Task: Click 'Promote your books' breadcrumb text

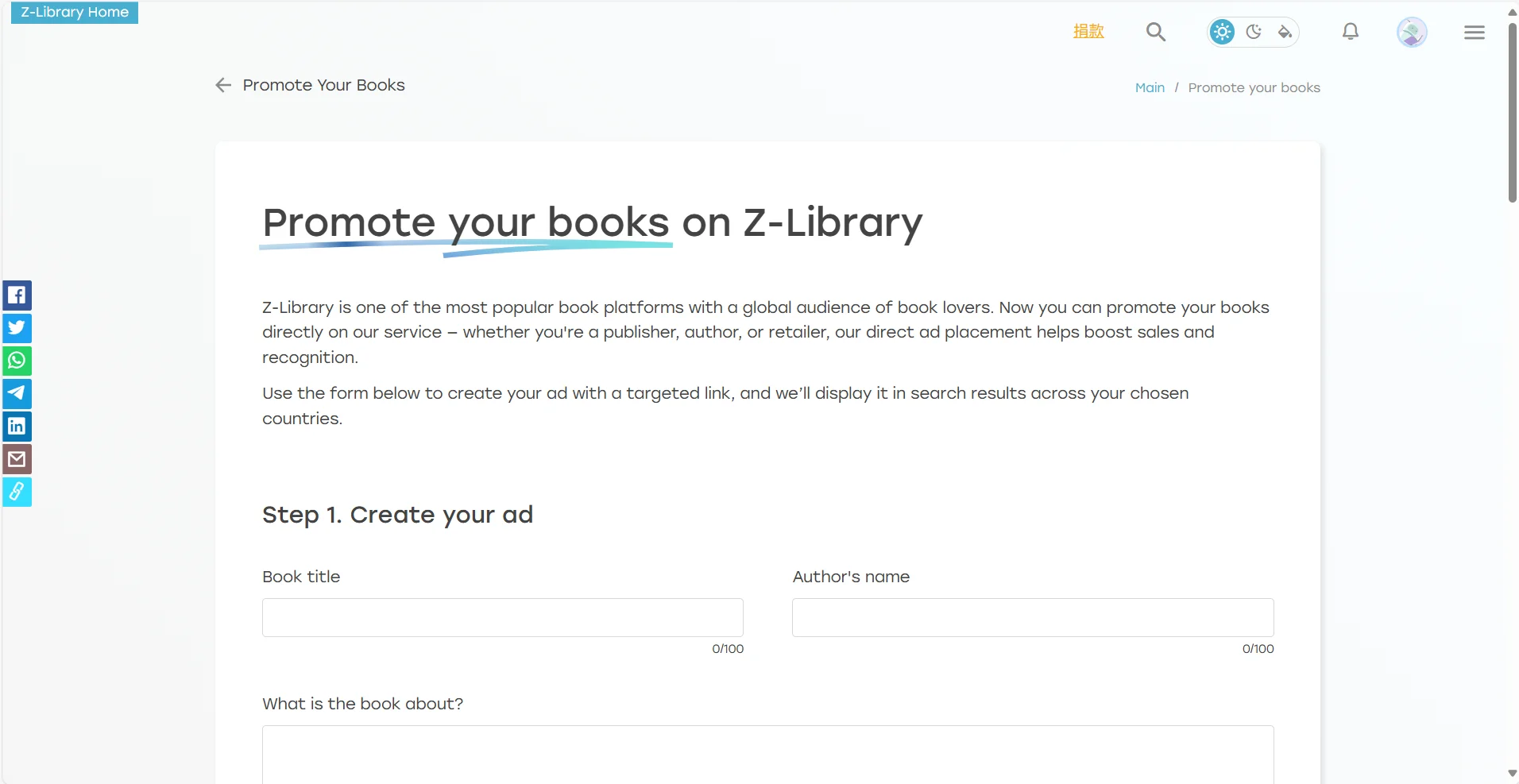Action: [x=1254, y=87]
